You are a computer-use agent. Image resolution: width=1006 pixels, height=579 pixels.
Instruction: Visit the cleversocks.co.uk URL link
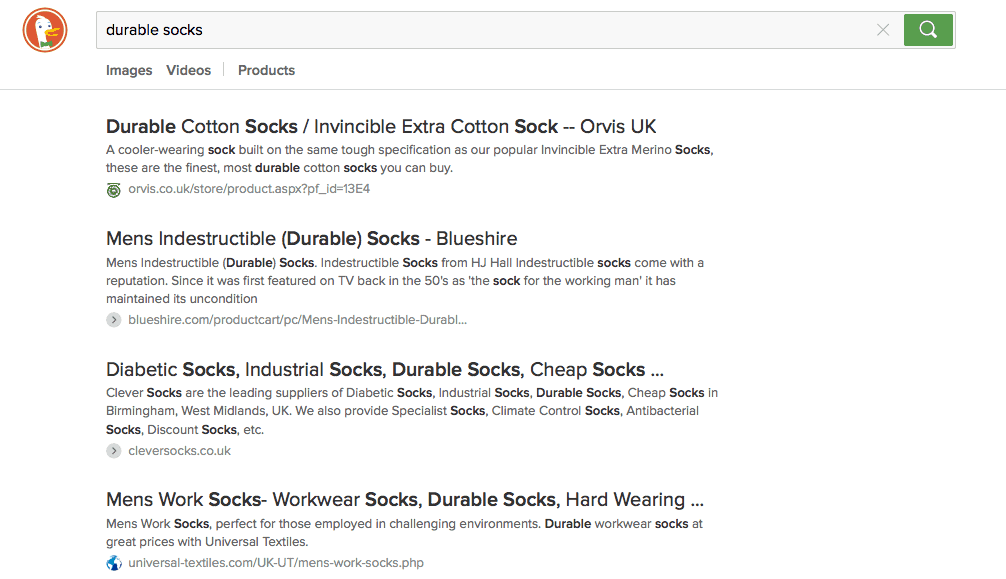click(x=180, y=451)
